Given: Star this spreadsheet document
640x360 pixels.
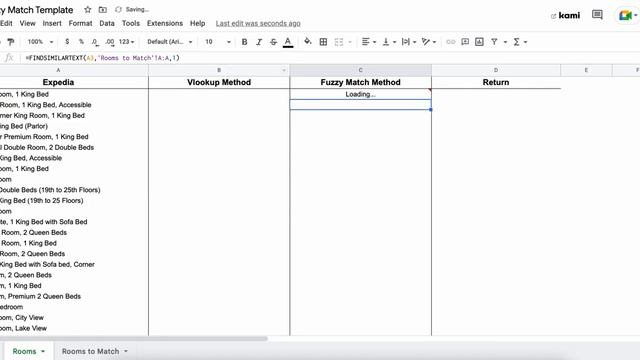Looking at the screenshot, I should (x=87, y=9).
